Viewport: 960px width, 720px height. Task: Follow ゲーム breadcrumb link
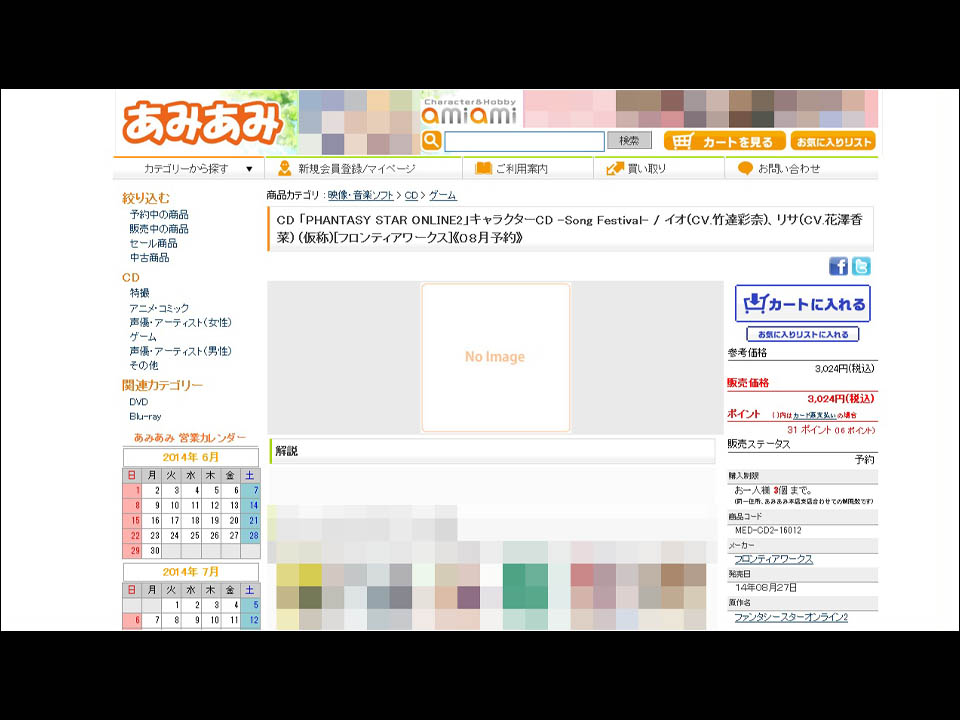click(x=443, y=195)
